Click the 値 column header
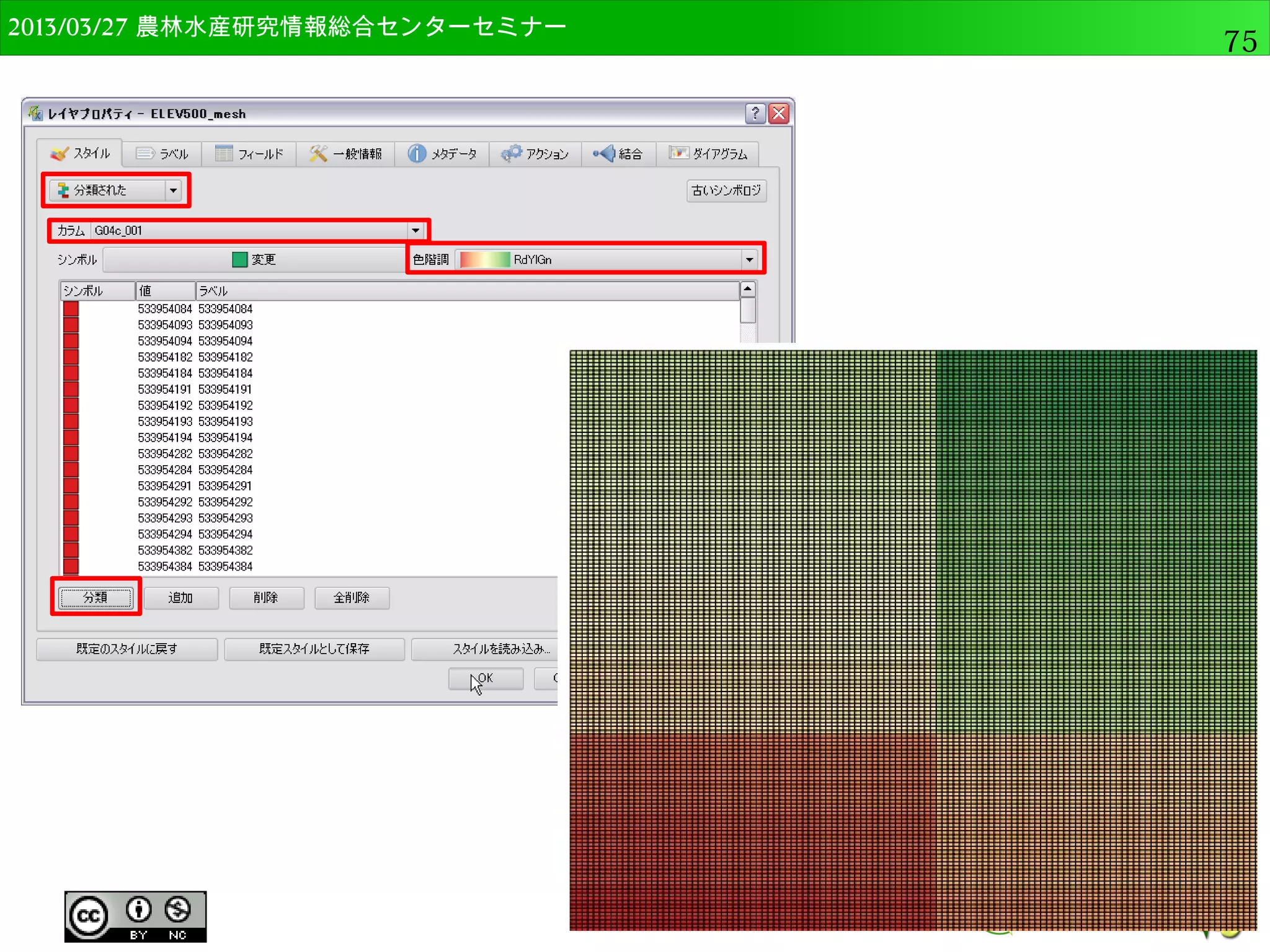Viewport: 1270px width, 952px height. pyautogui.click(x=166, y=291)
